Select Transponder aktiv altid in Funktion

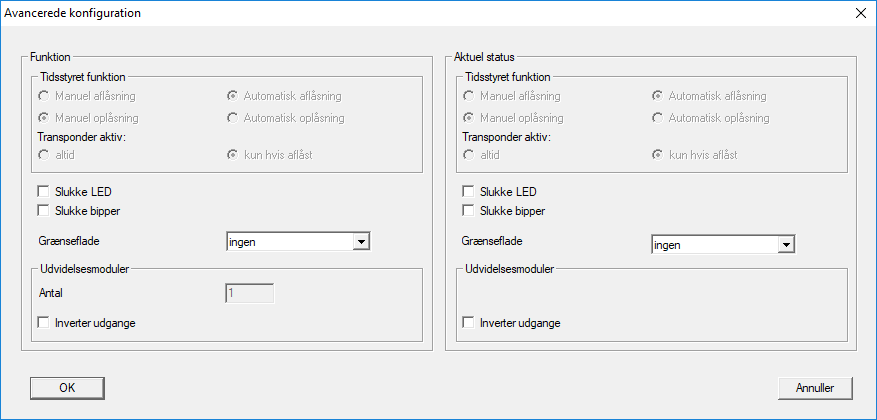point(43,156)
